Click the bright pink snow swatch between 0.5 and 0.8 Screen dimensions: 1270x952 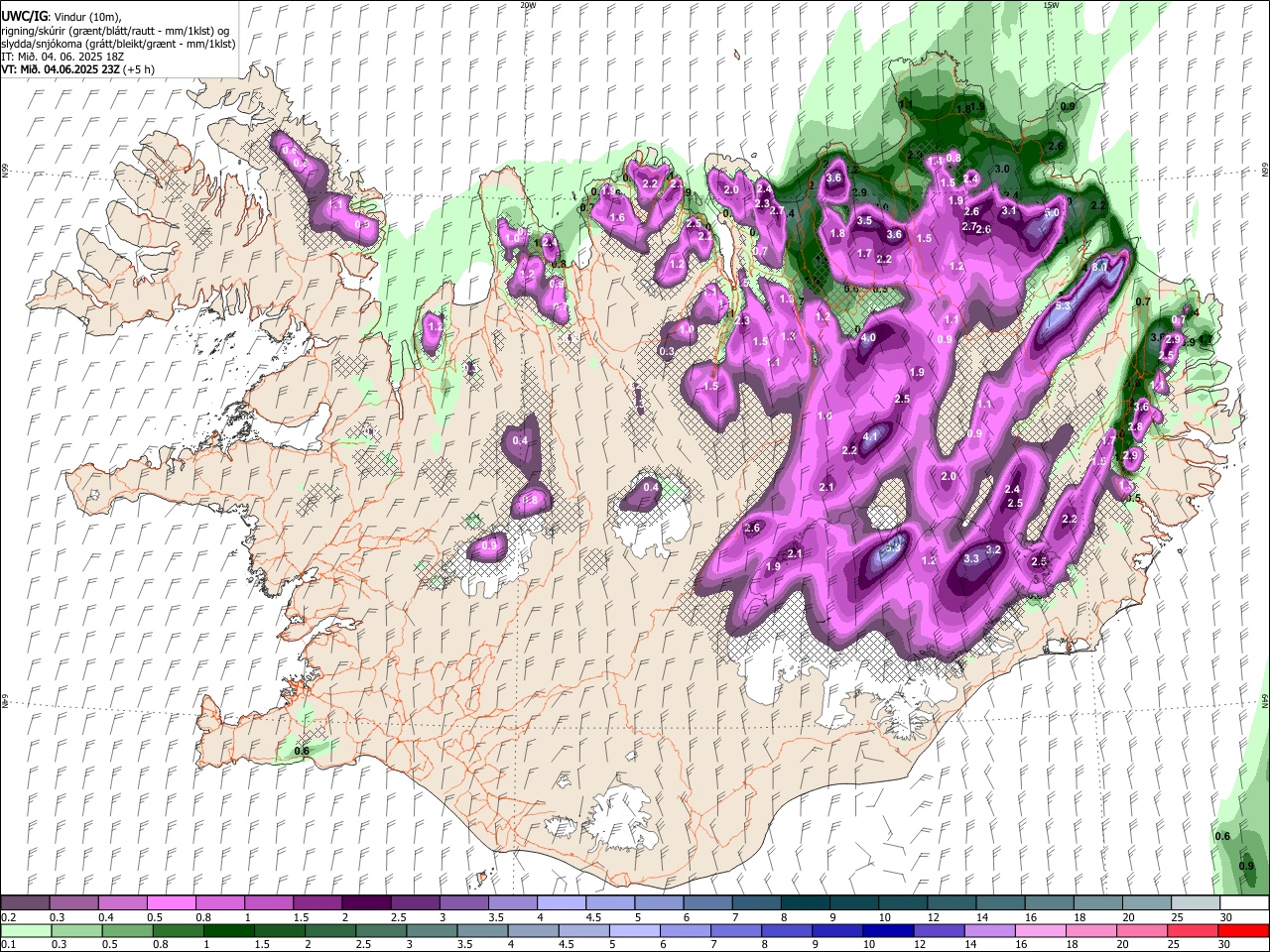point(172,903)
